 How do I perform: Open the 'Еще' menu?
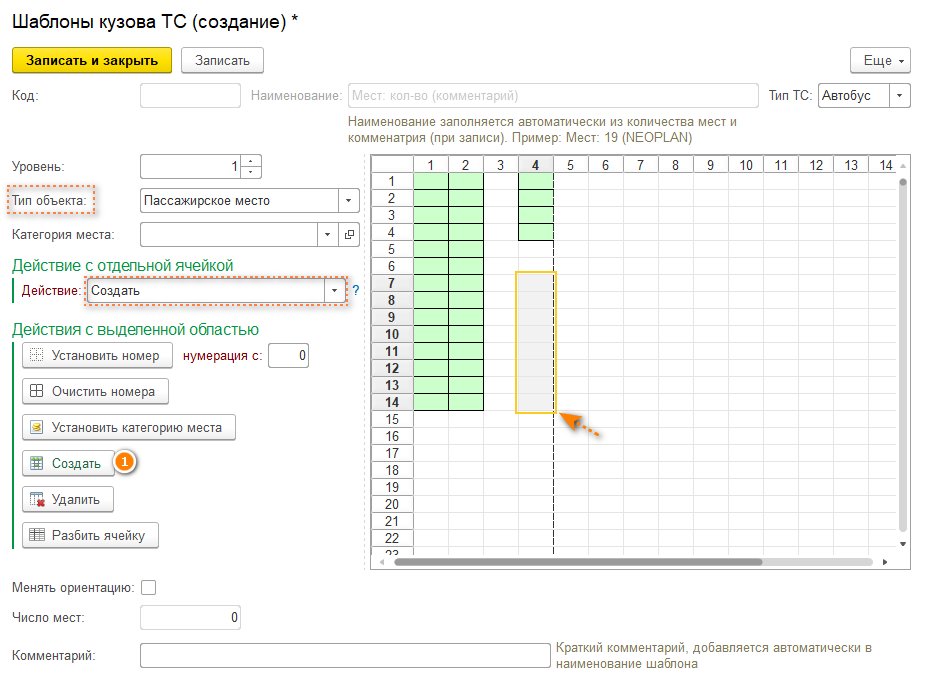point(880,61)
